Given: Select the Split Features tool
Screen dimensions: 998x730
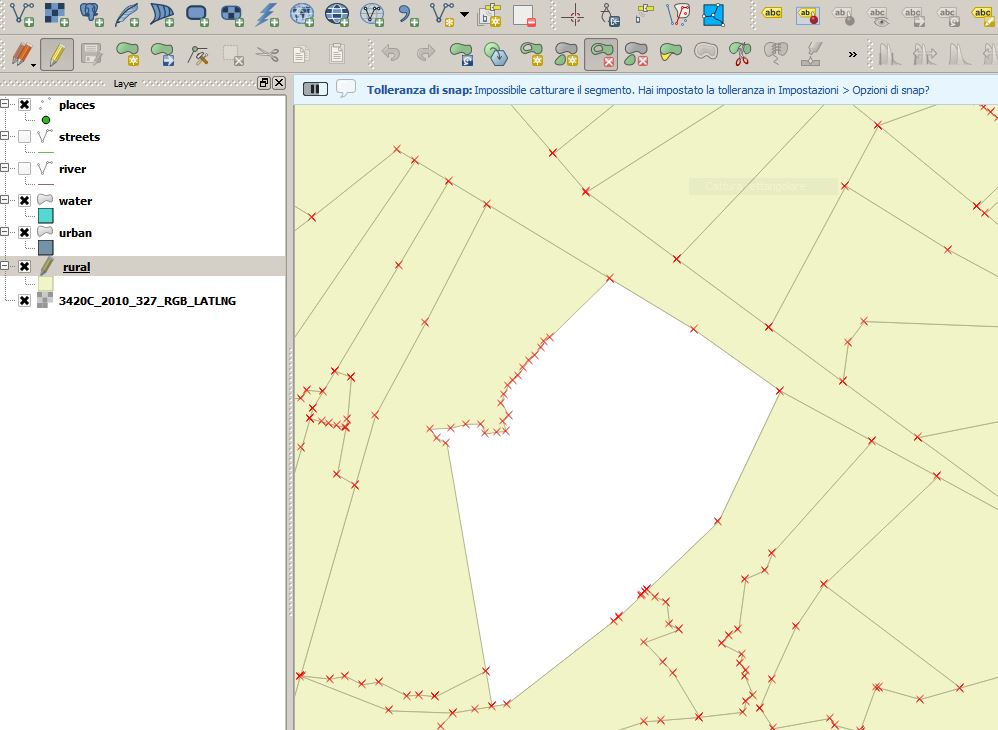Looking at the screenshot, I should [x=740, y=54].
